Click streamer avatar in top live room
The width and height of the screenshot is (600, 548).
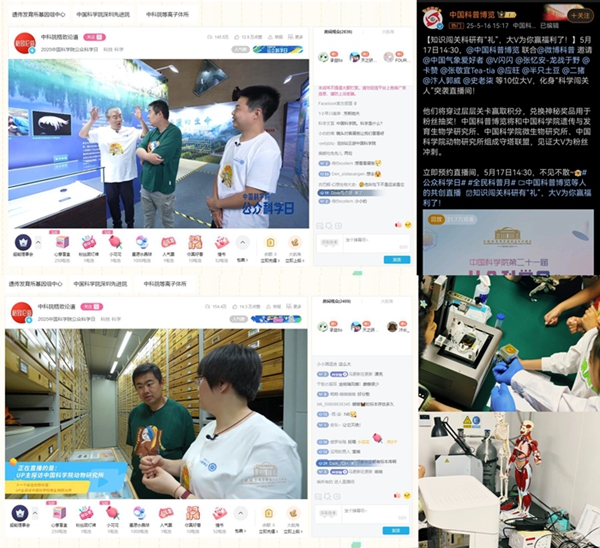pyautogui.click(x=23, y=44)
